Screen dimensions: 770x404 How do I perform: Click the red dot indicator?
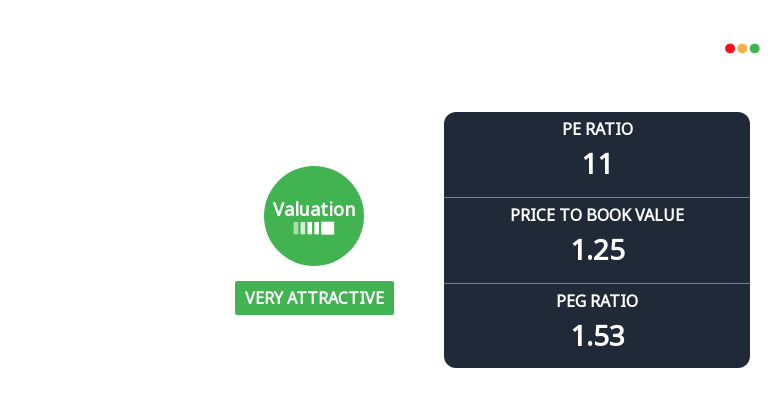click(x=730, y=48)
